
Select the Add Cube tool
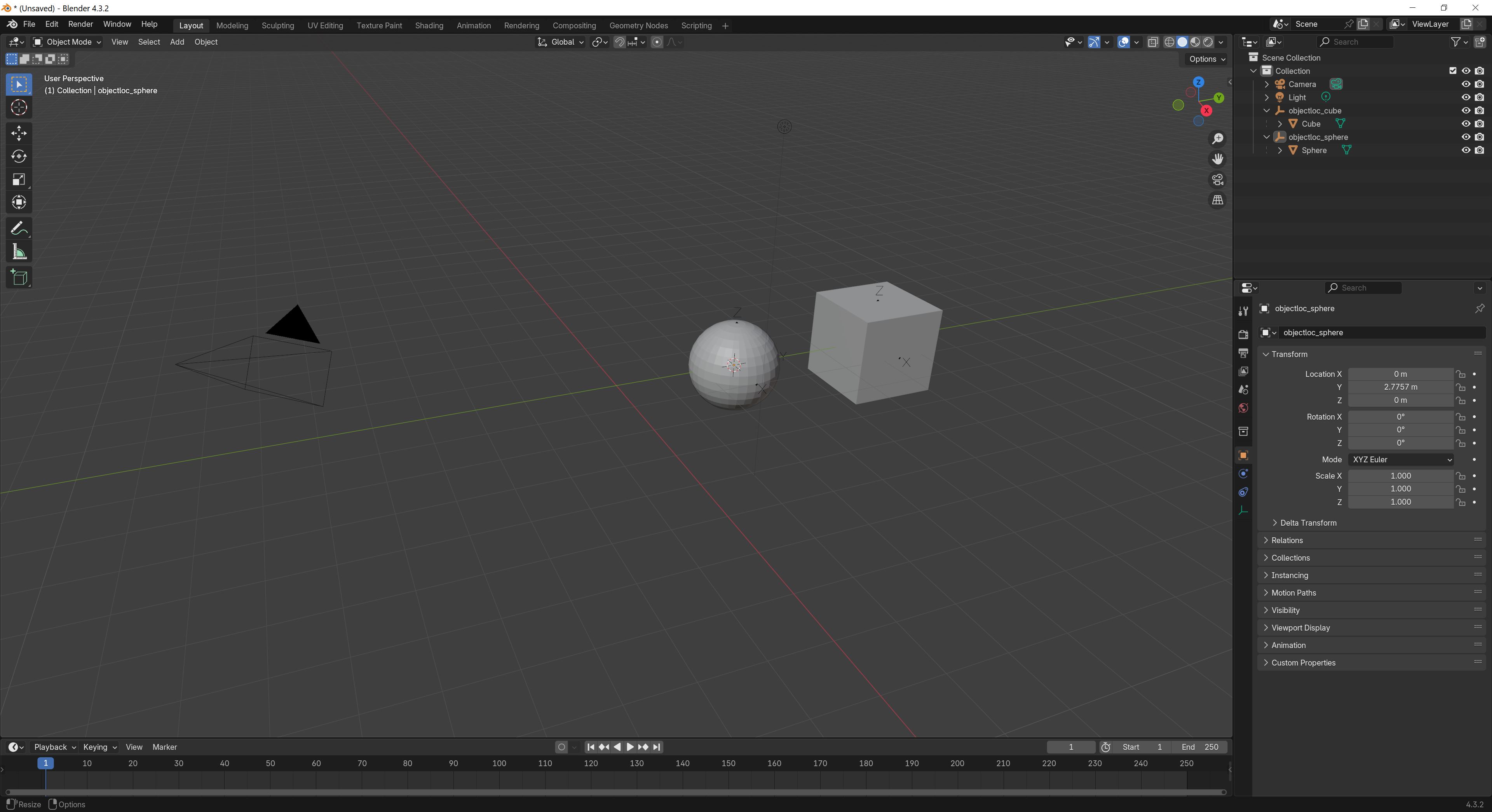19,277
